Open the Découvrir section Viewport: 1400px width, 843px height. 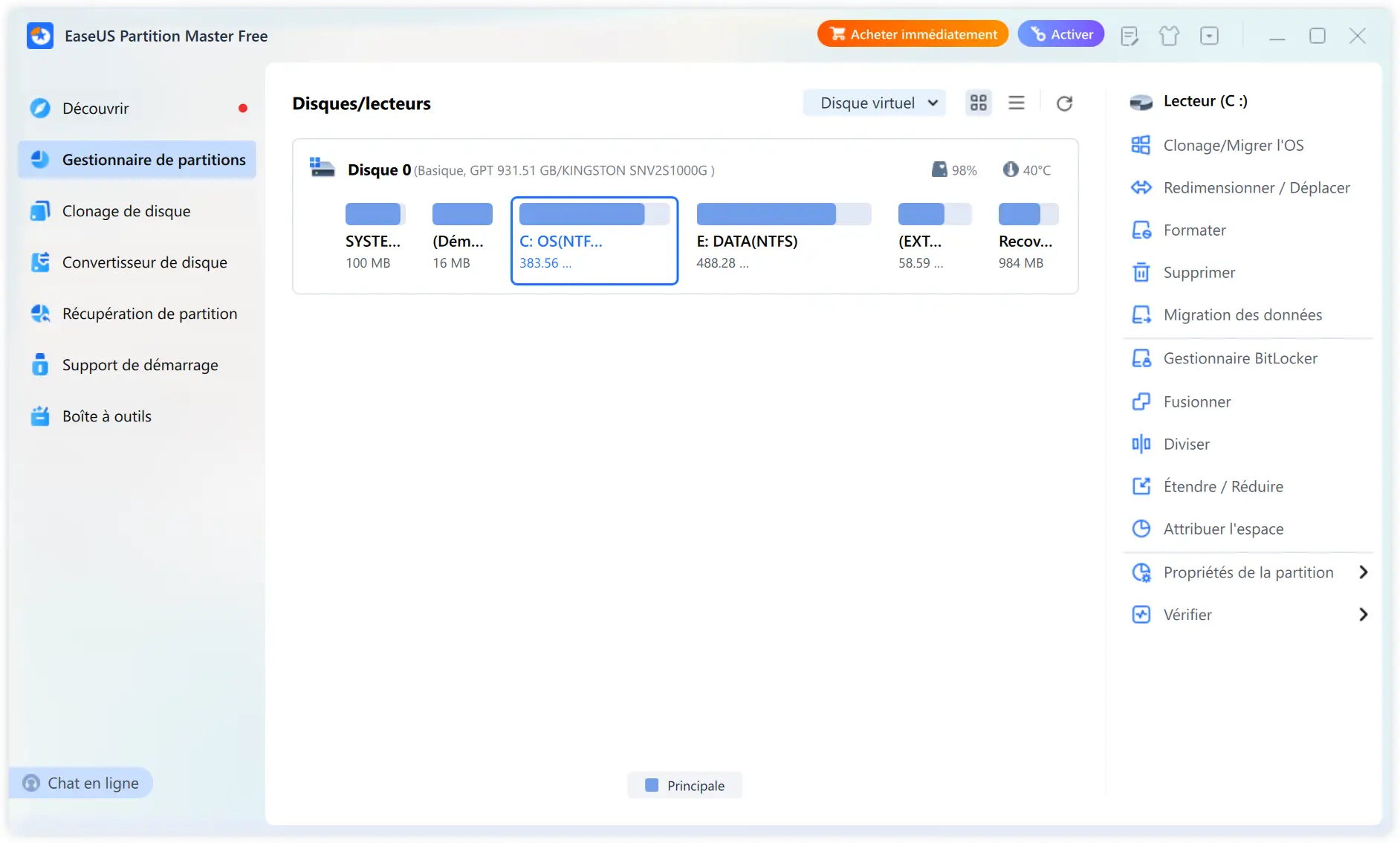(137, 109)
